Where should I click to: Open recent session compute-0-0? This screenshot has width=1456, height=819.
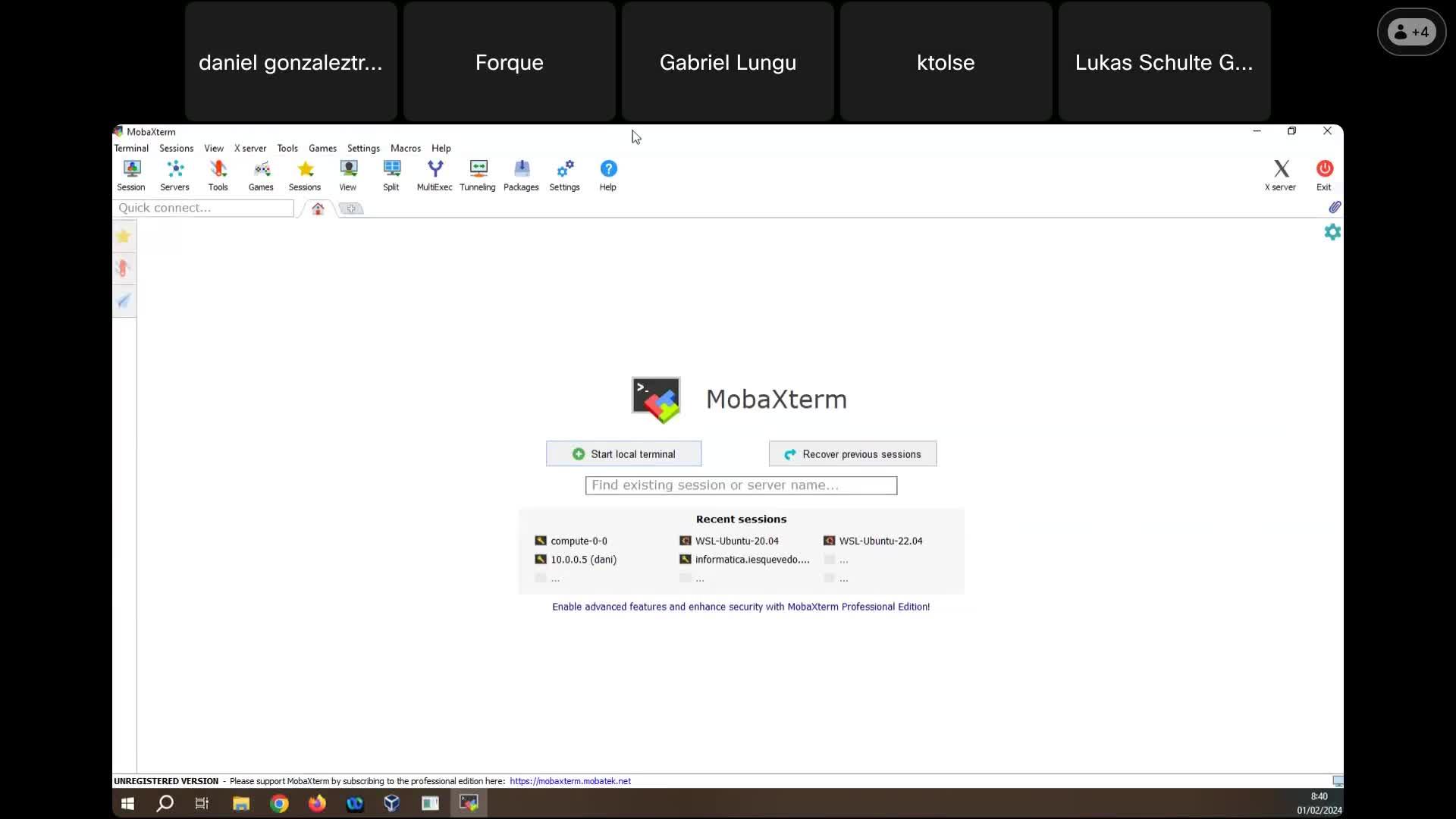[578, 541]
